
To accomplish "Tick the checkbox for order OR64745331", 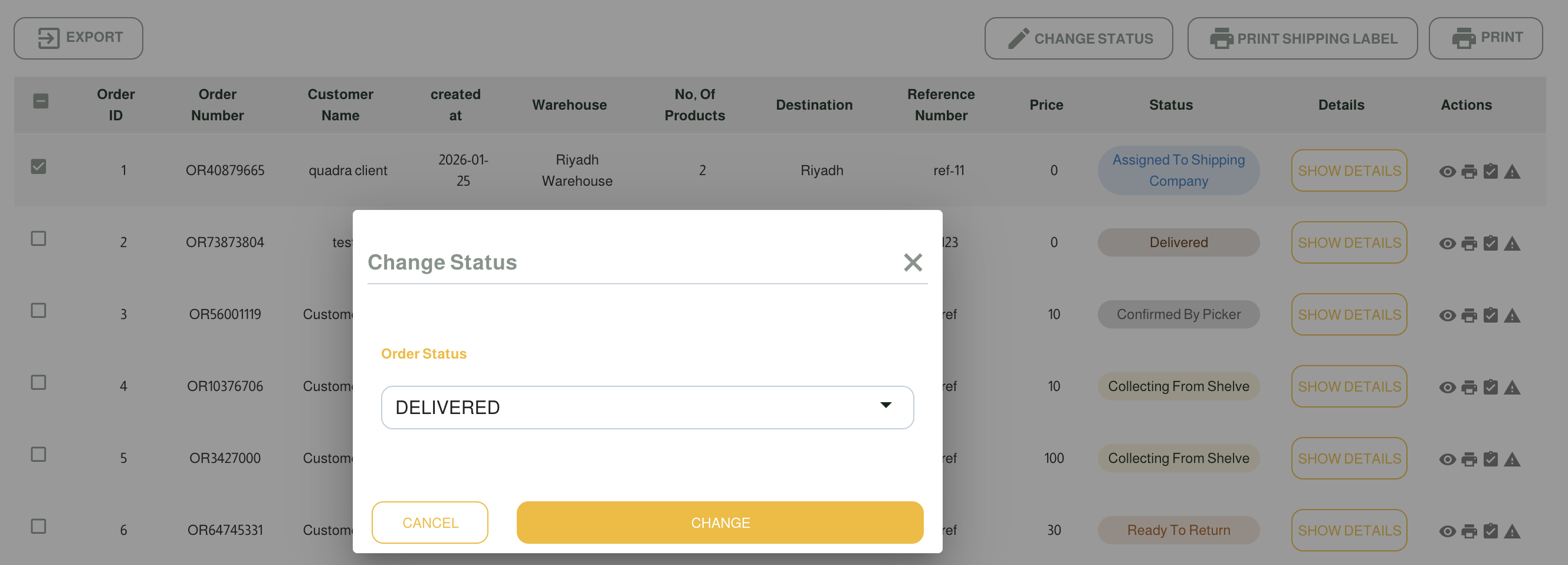I will coord(38,525).
